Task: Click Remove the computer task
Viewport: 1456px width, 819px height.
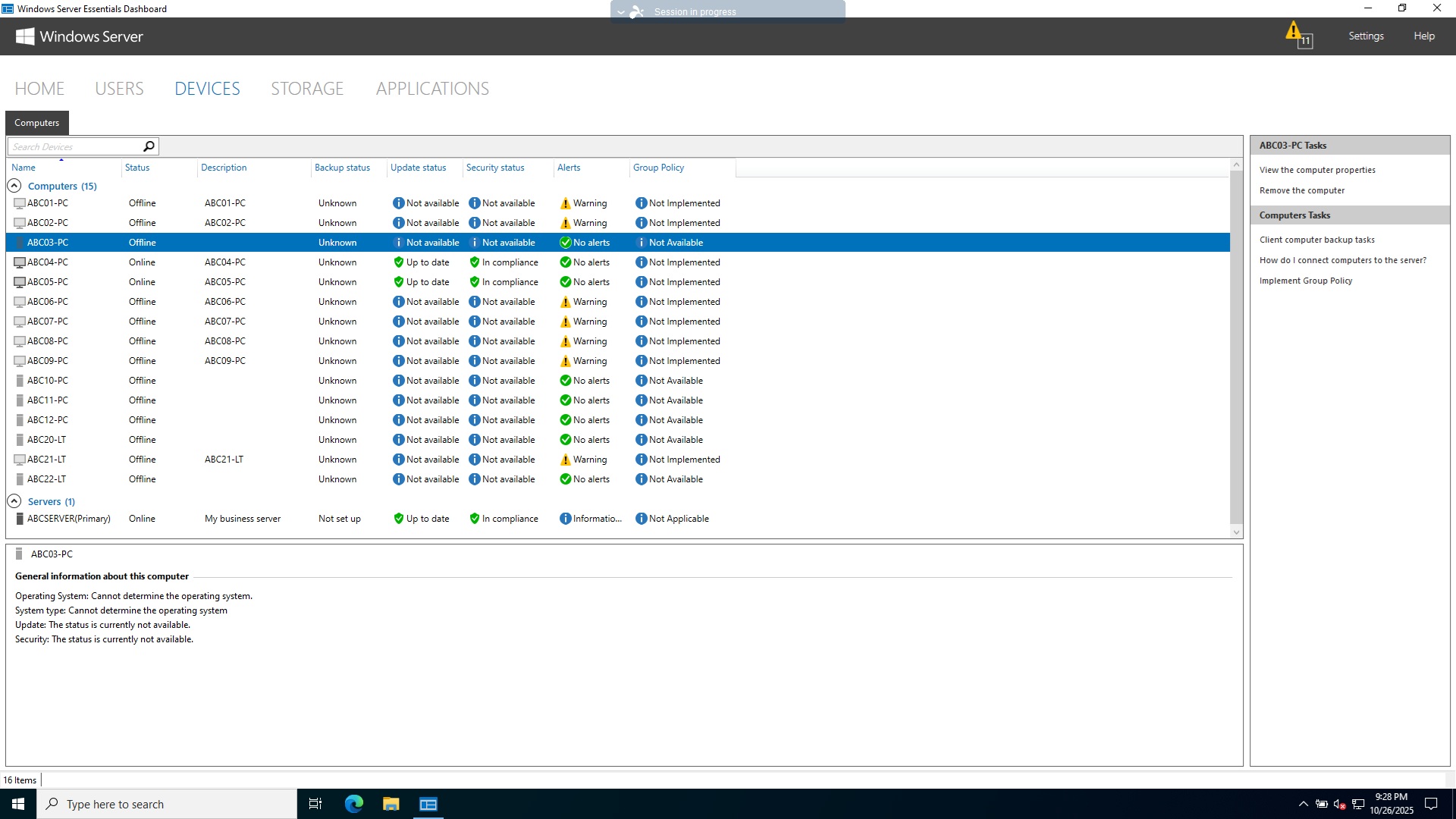Action: coord(1301,190)
